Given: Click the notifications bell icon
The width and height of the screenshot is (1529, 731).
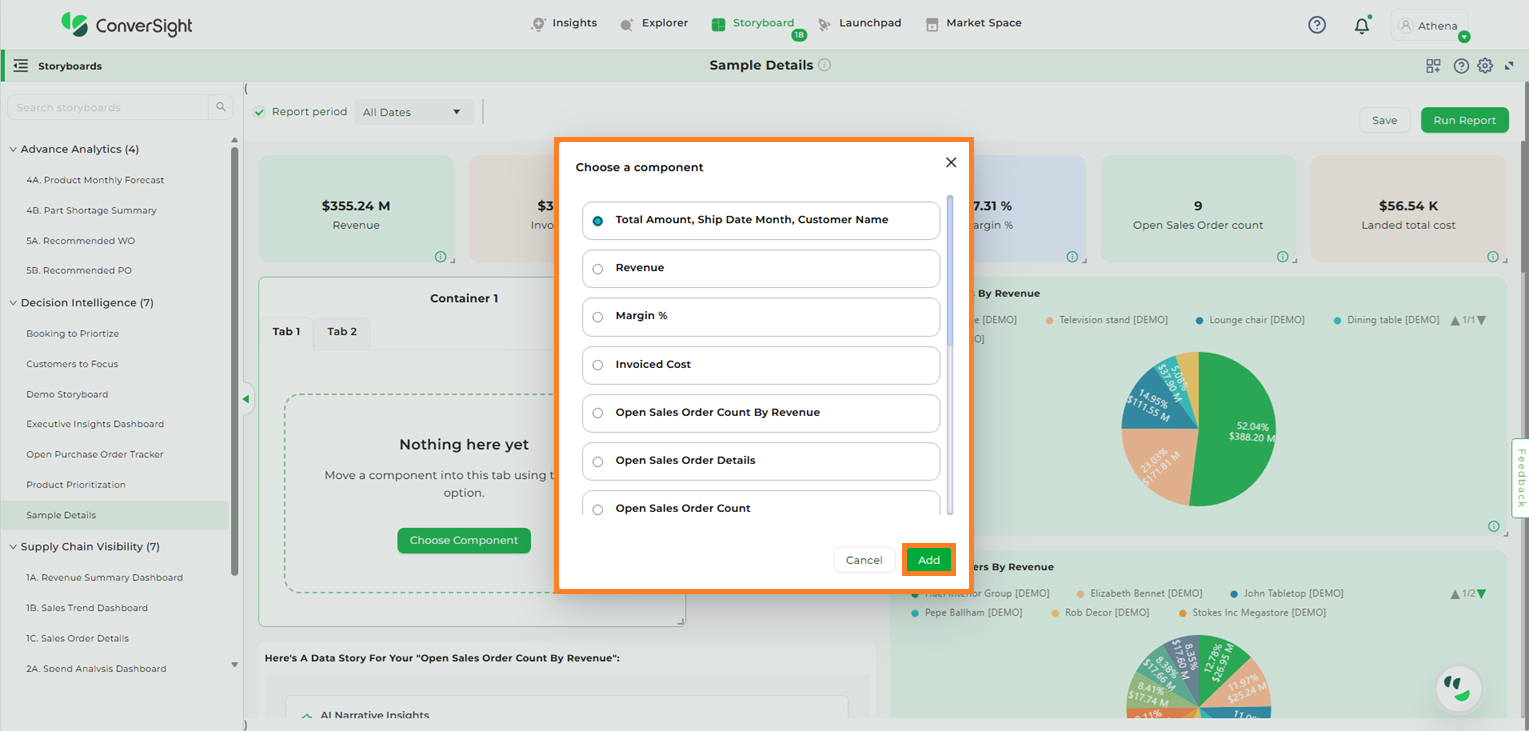Looking at the screenshot, I should tap(1361, 26).
